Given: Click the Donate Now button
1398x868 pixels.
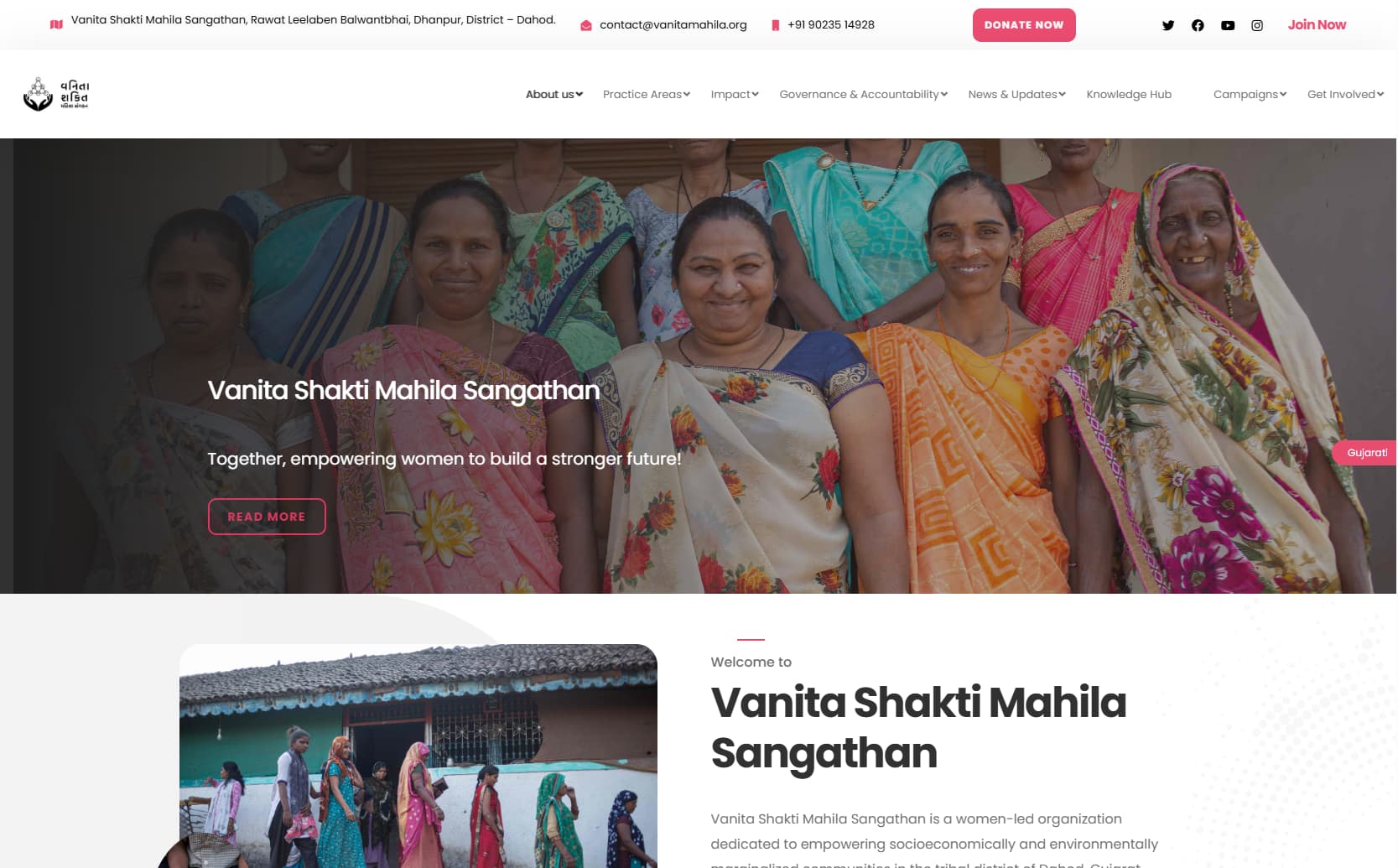Looking at the screenshot, I should tap(1024, 25).
